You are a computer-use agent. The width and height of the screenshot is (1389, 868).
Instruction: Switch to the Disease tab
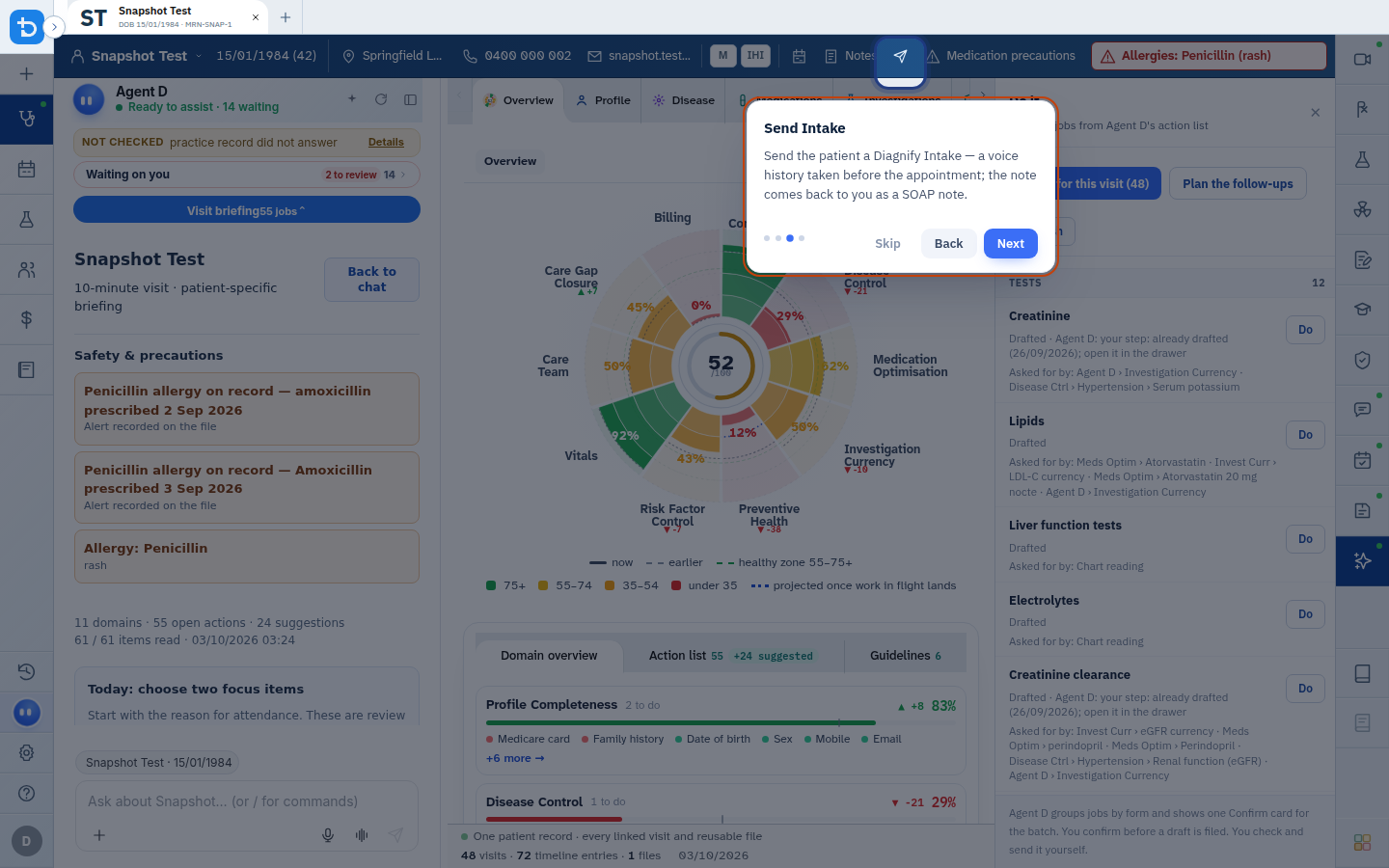click(684, 100)
